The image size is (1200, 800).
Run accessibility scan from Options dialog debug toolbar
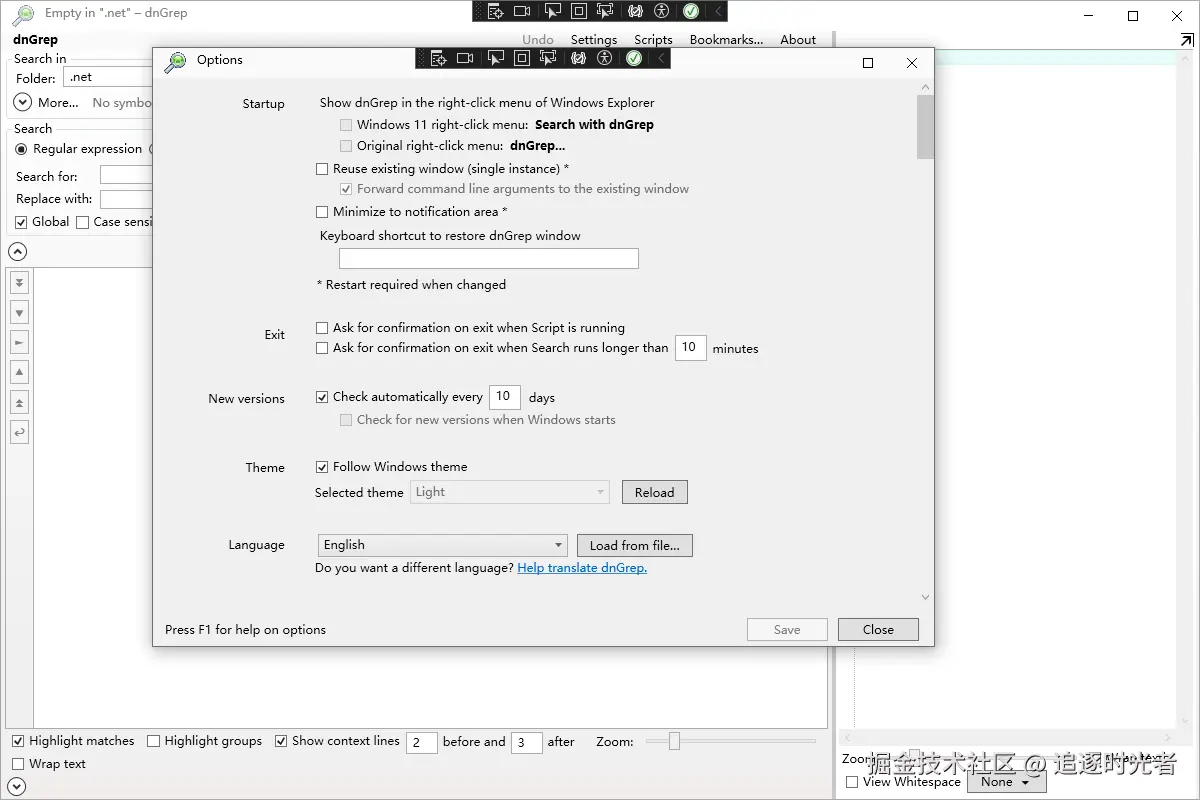[x=605, y=58]
